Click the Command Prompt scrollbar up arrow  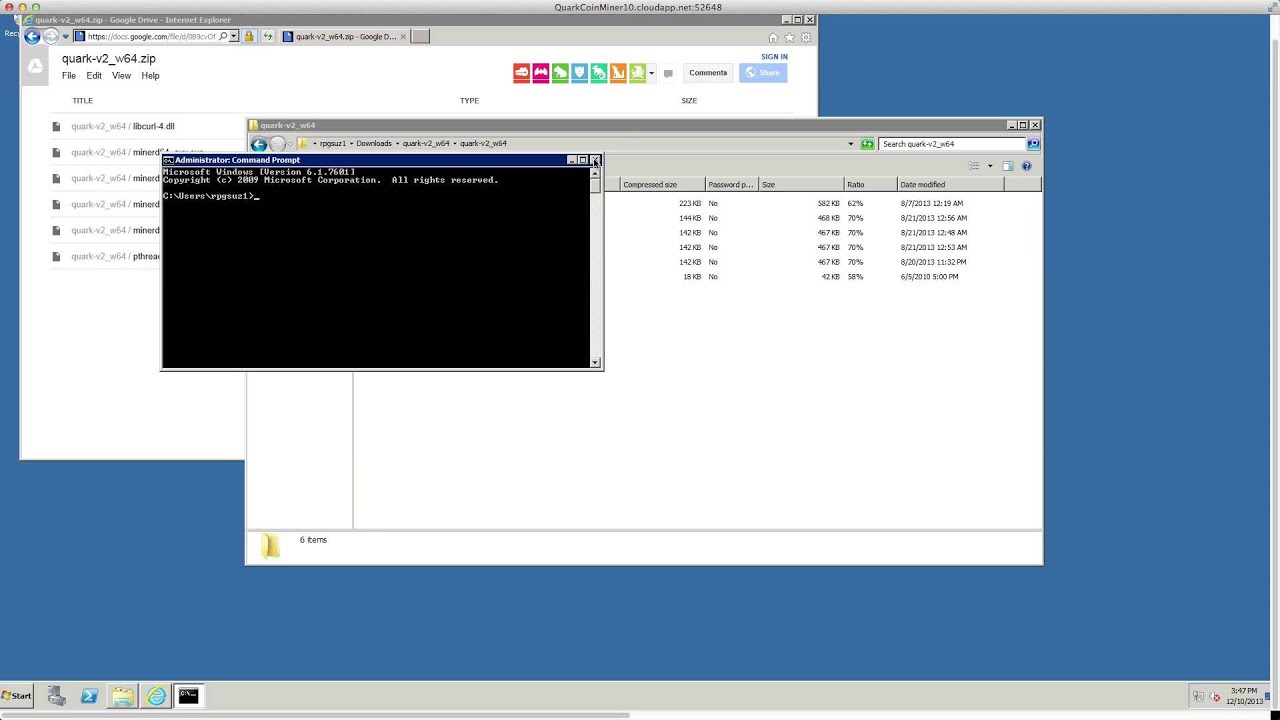coord(596,173)
